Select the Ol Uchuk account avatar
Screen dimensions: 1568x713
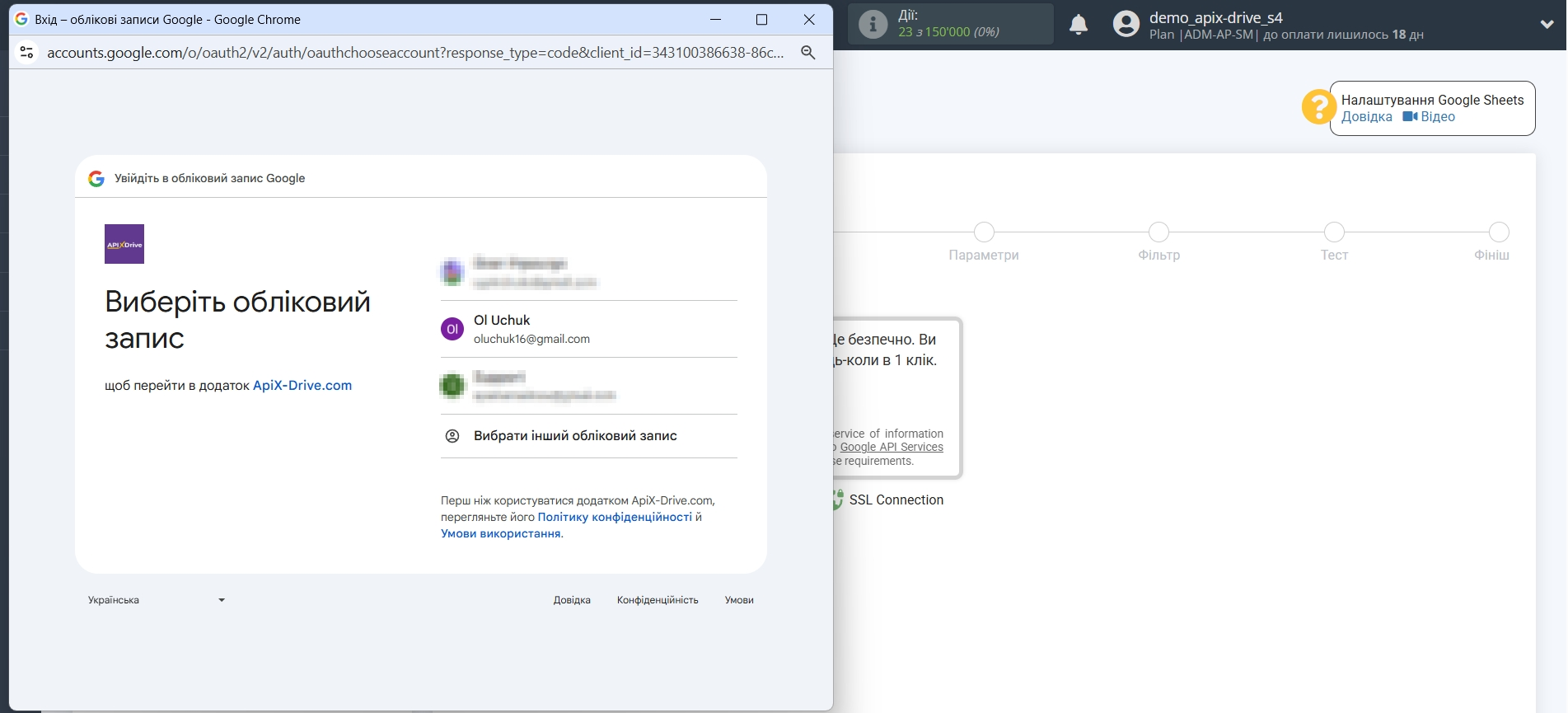[x=452, y=329]
